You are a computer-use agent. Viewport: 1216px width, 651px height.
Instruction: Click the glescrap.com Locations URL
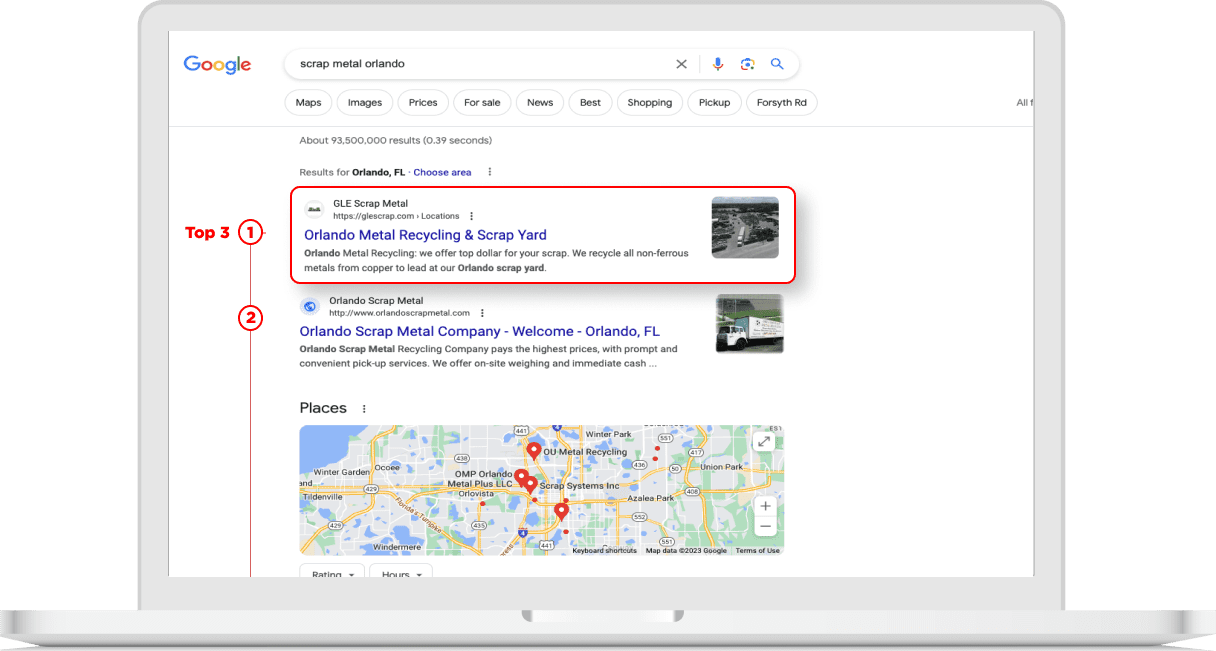[396, 216]
